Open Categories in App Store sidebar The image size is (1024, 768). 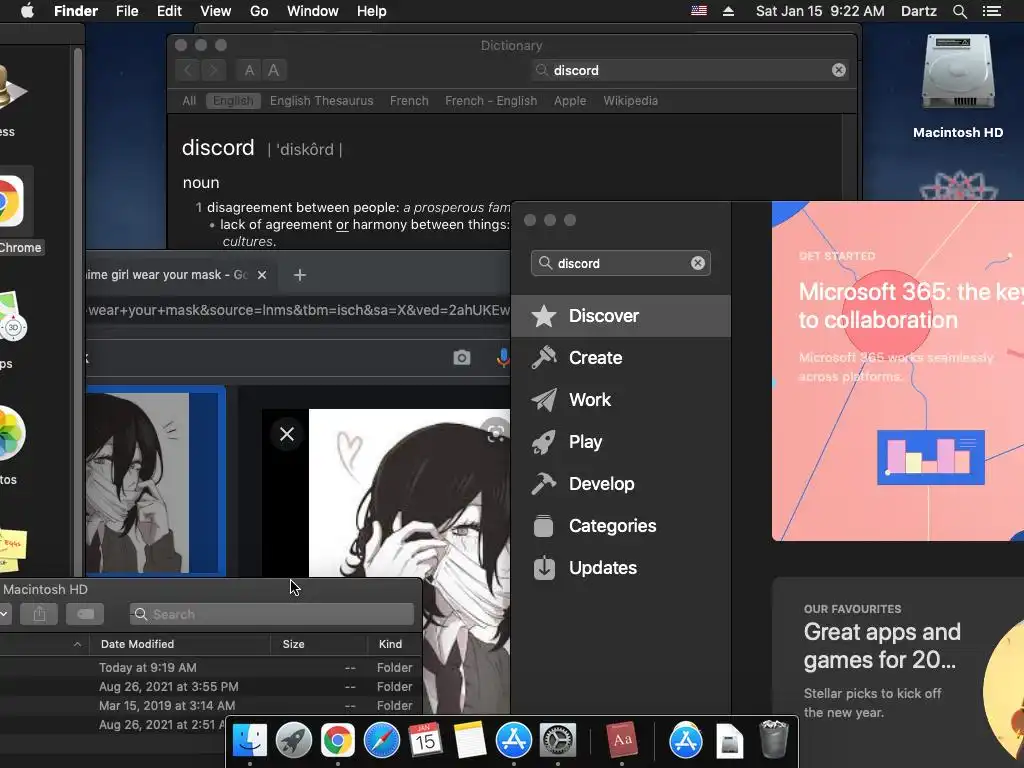(620, 526)
